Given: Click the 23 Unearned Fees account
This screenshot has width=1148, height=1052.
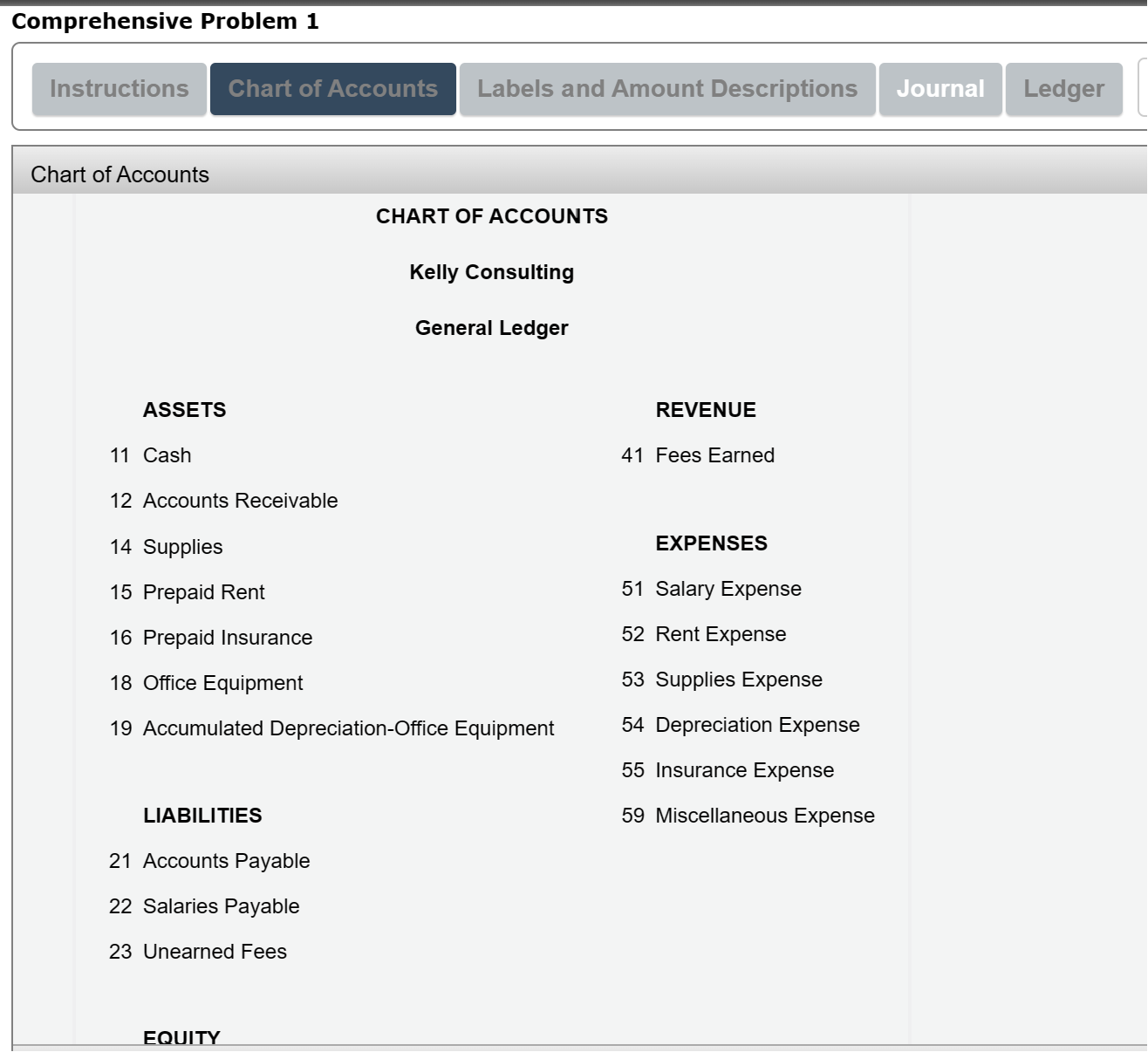Looking at the screenshot, I should 197,952.
